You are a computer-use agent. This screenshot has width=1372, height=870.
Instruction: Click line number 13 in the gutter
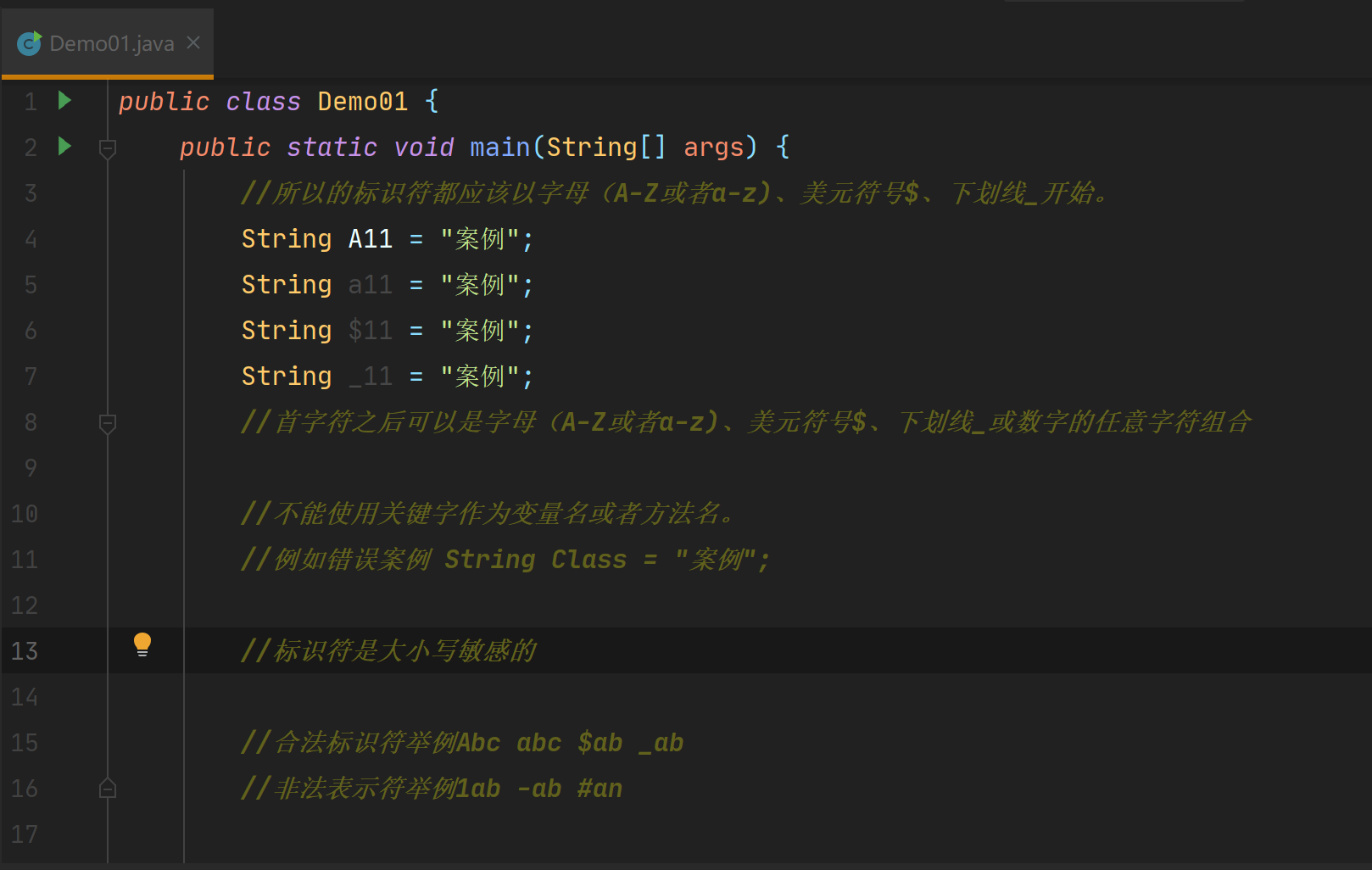tap(25, 651)
